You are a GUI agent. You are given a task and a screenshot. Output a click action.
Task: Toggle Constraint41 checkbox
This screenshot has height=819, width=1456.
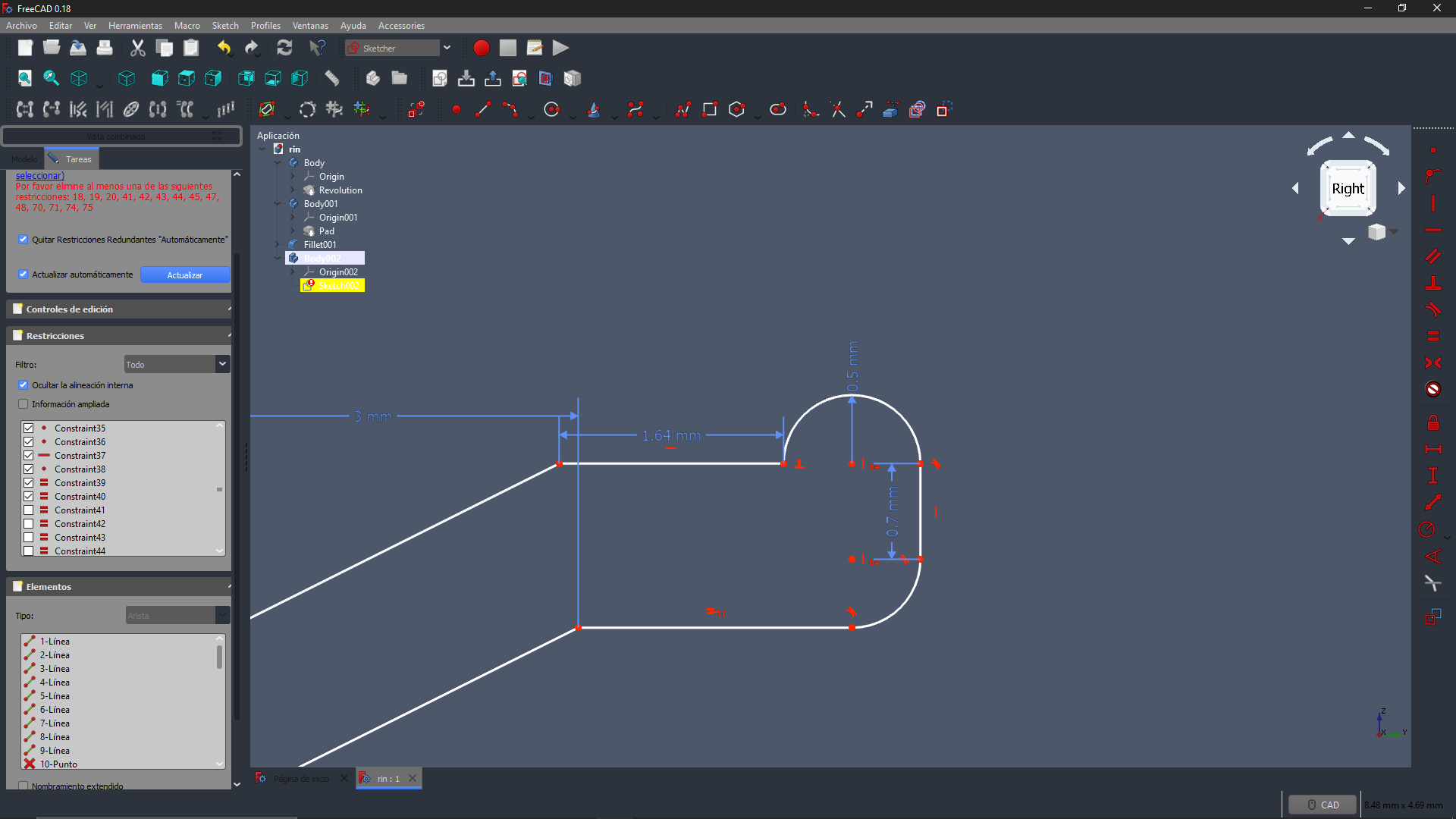[29, 510]
